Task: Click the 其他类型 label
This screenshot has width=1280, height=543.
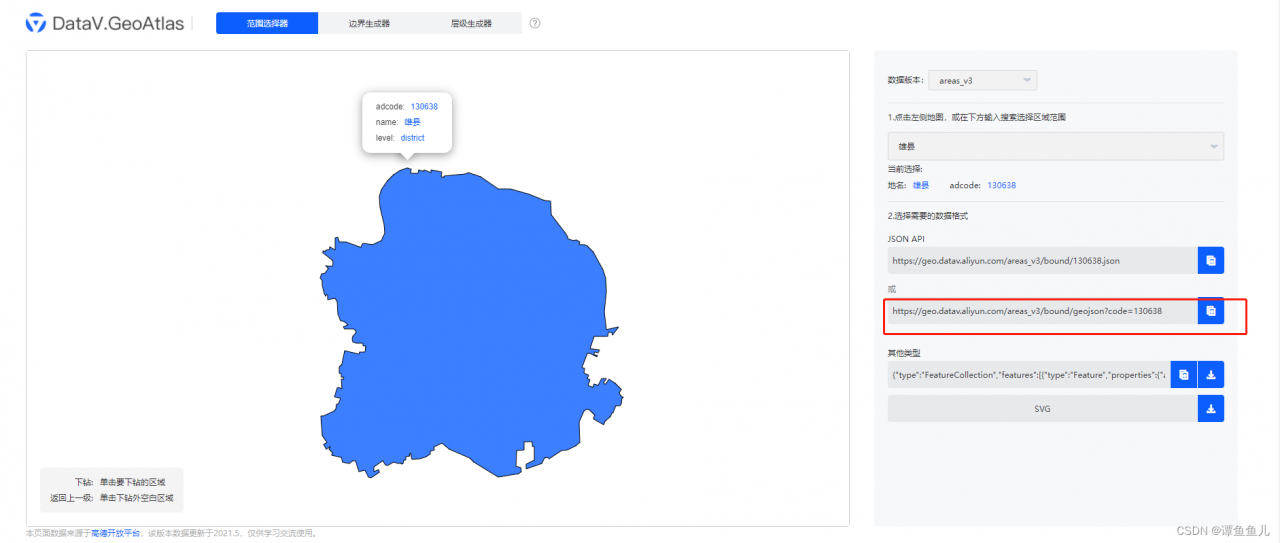Action: pyautogui.click(x=904, y=353)
